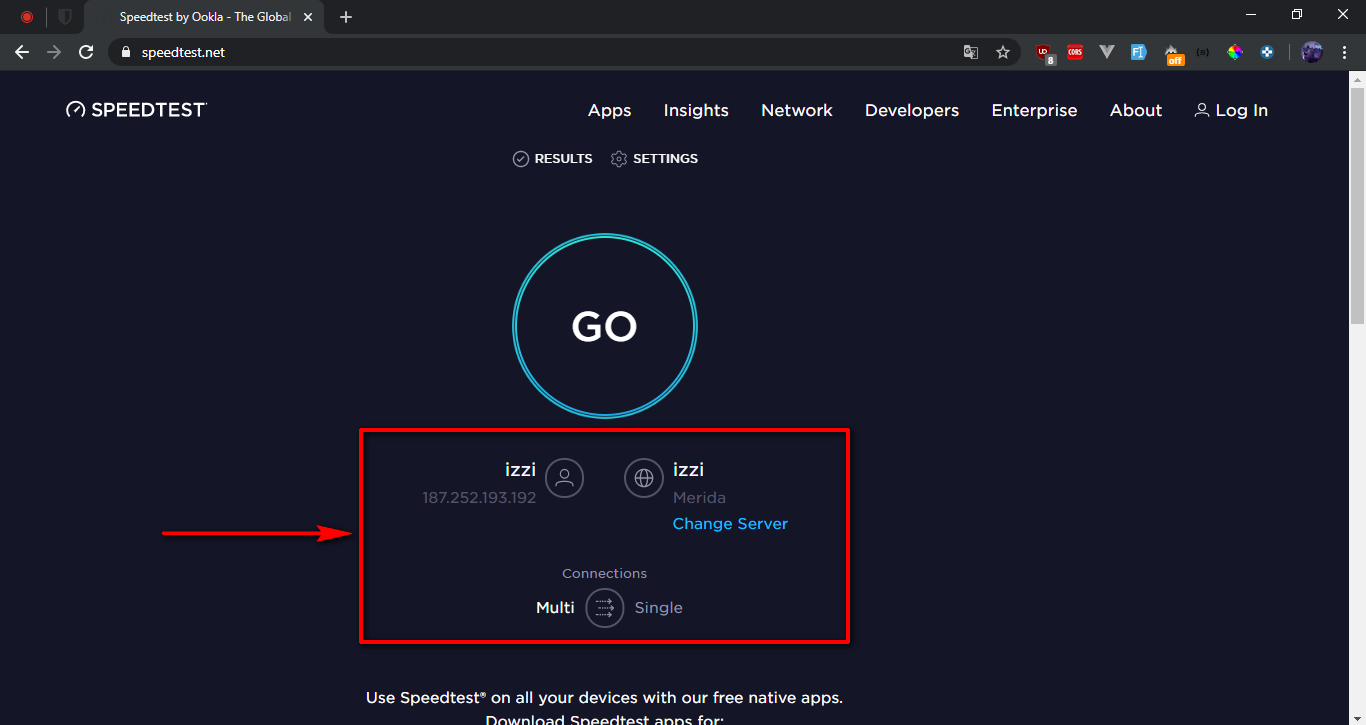Image resolution: width=1366 pixels, height=725 pixels.
Task: Open the Network menu item
Action: 796,111
